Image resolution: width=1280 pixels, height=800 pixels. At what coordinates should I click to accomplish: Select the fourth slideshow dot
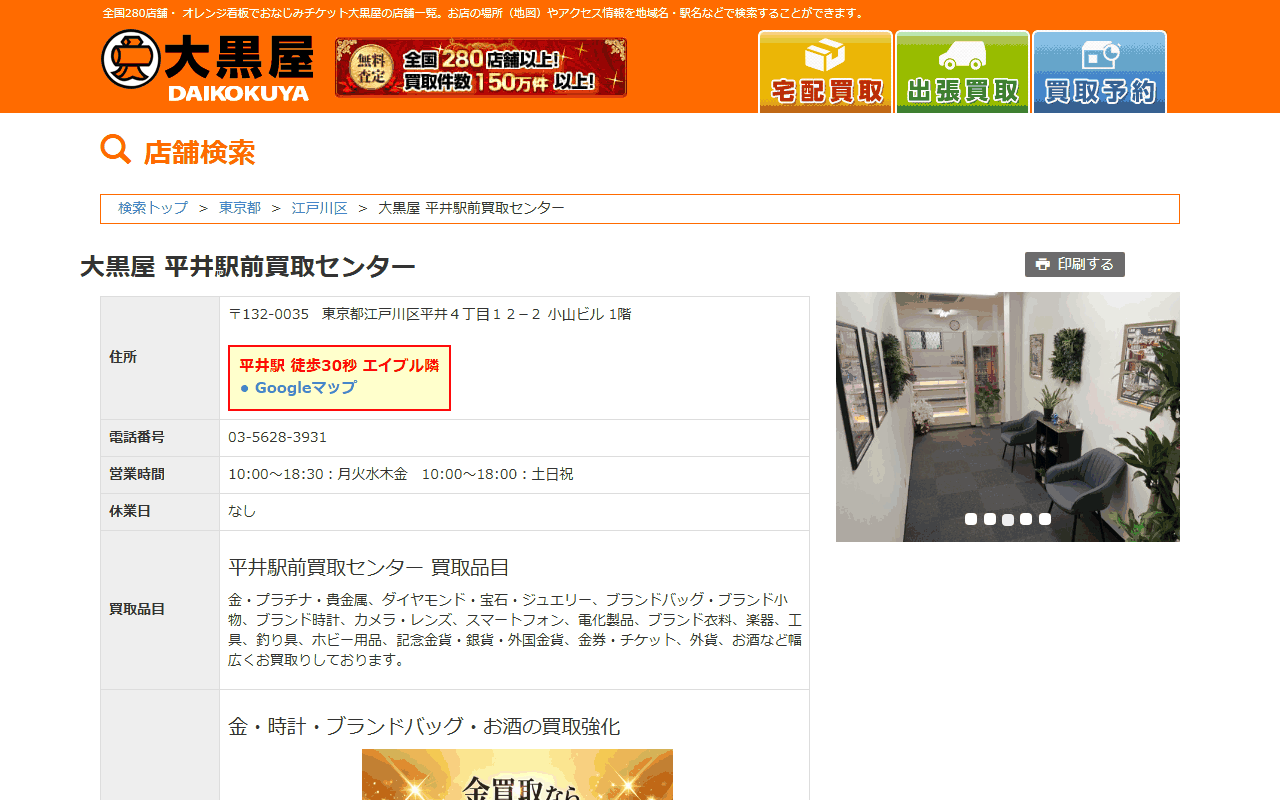pos(1026,519)
